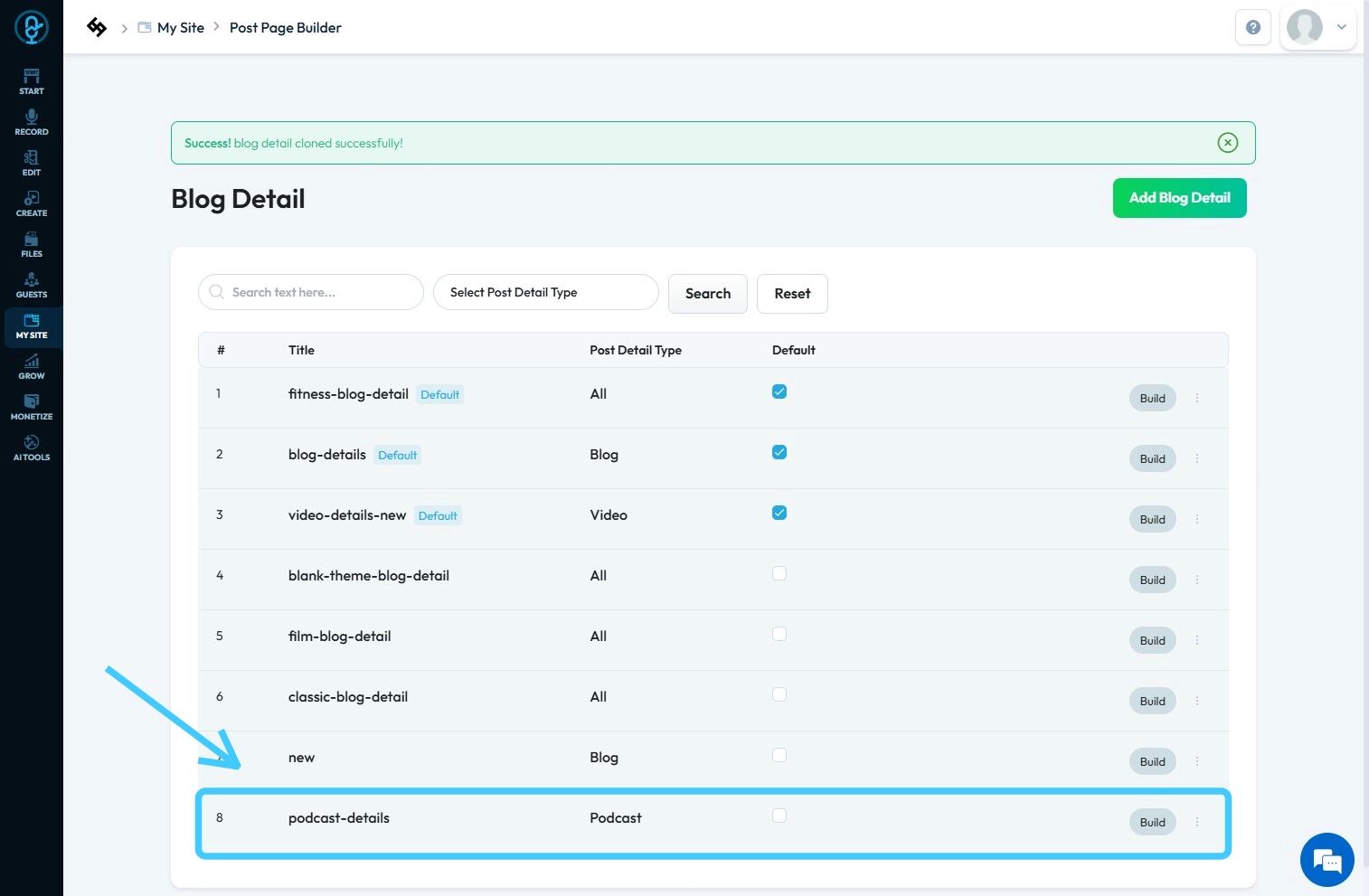This screenshot has height=896, width=1369.
Task: Open the Record section in sidebar
Action: pos(32,122)
